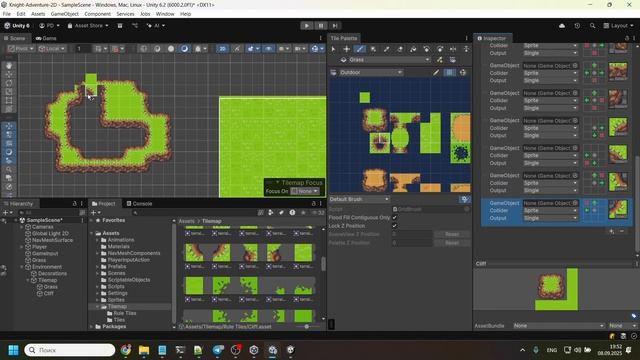The height and width of the screenshot is (360, 640).
Task: Open the File menu
Action: click(7, 14)
